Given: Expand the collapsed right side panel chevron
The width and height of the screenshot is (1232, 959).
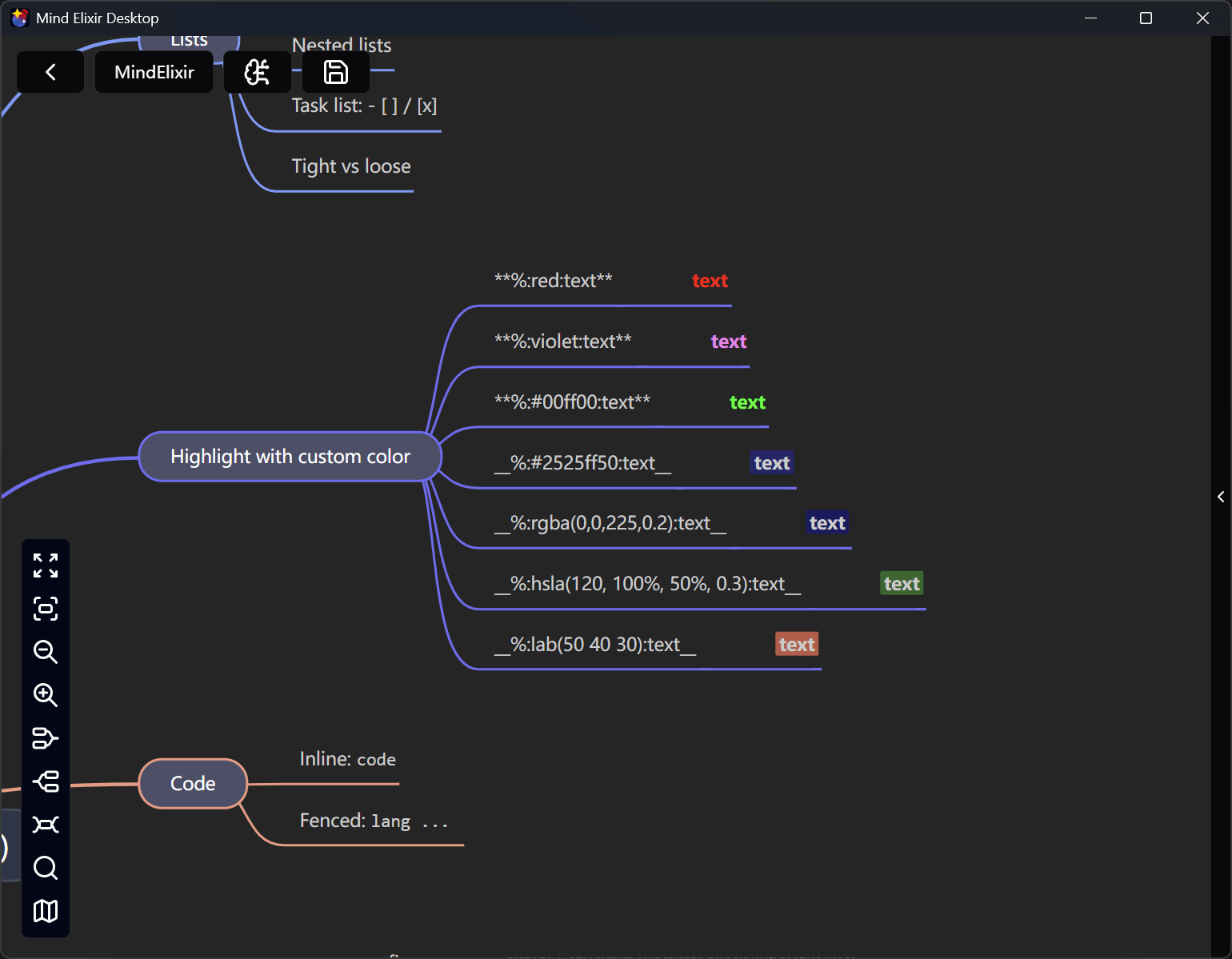Looking at the screenshot, I should coord(1221,497).
